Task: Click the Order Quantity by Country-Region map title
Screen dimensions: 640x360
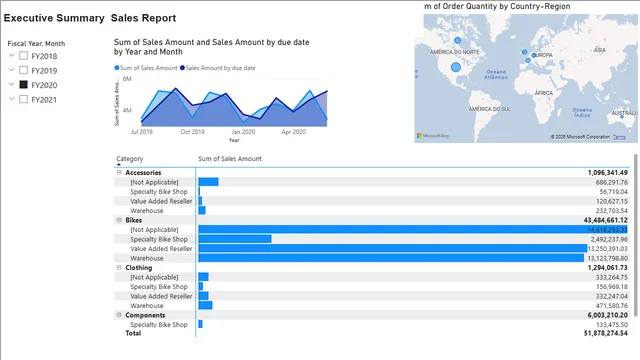Action: 497,6
